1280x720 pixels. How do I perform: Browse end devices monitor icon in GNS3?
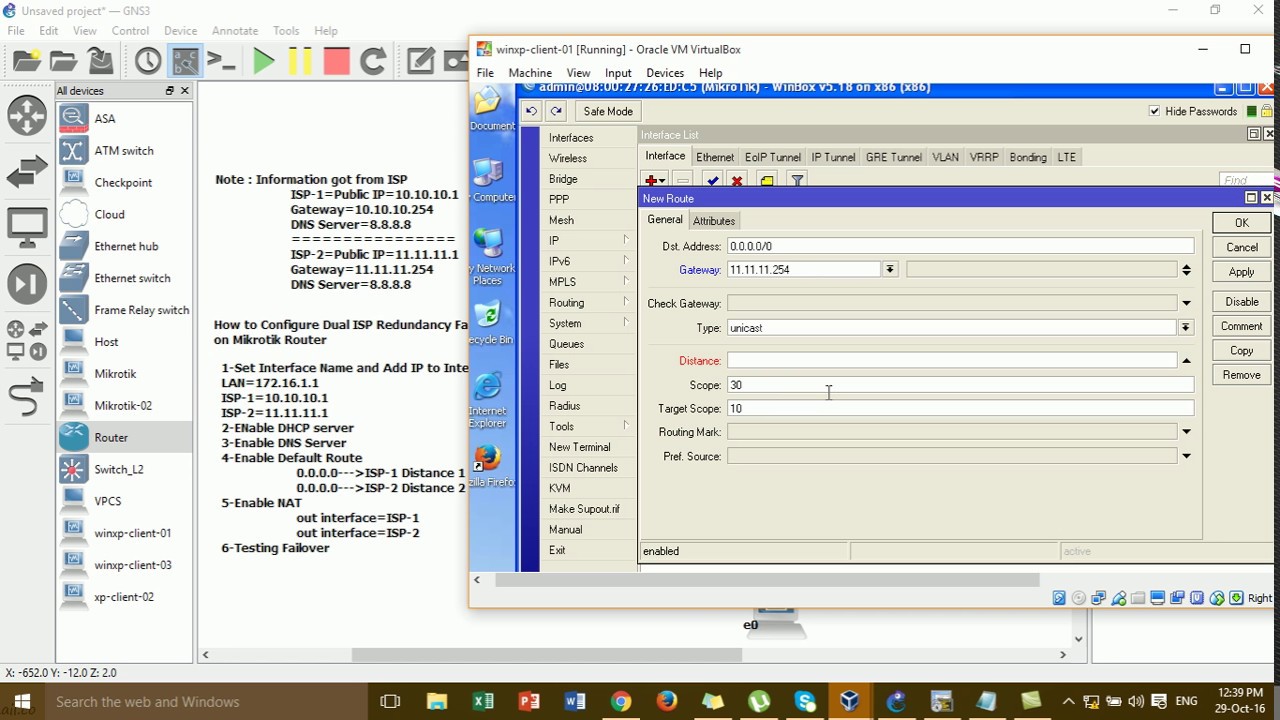[27, 228]
